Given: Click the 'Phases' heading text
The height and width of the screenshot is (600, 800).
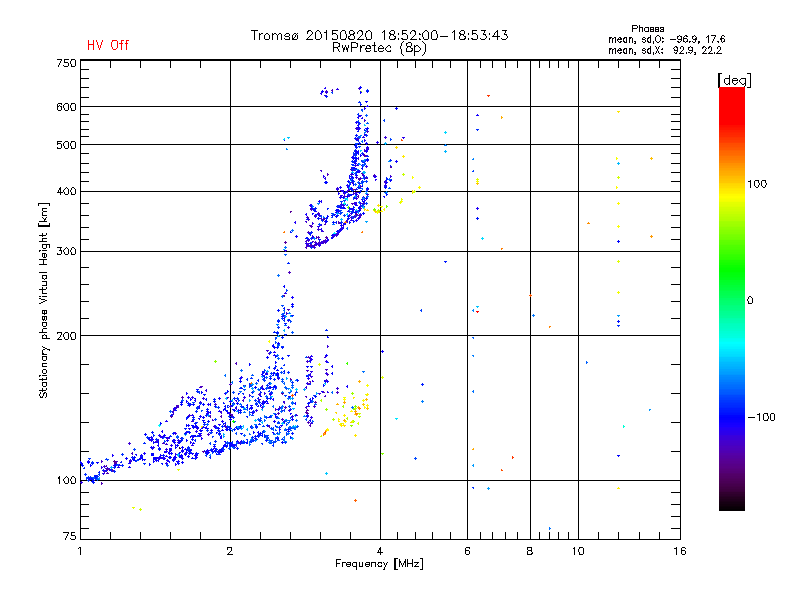Looking at the screenshot, I should click(x=647, y=29).
